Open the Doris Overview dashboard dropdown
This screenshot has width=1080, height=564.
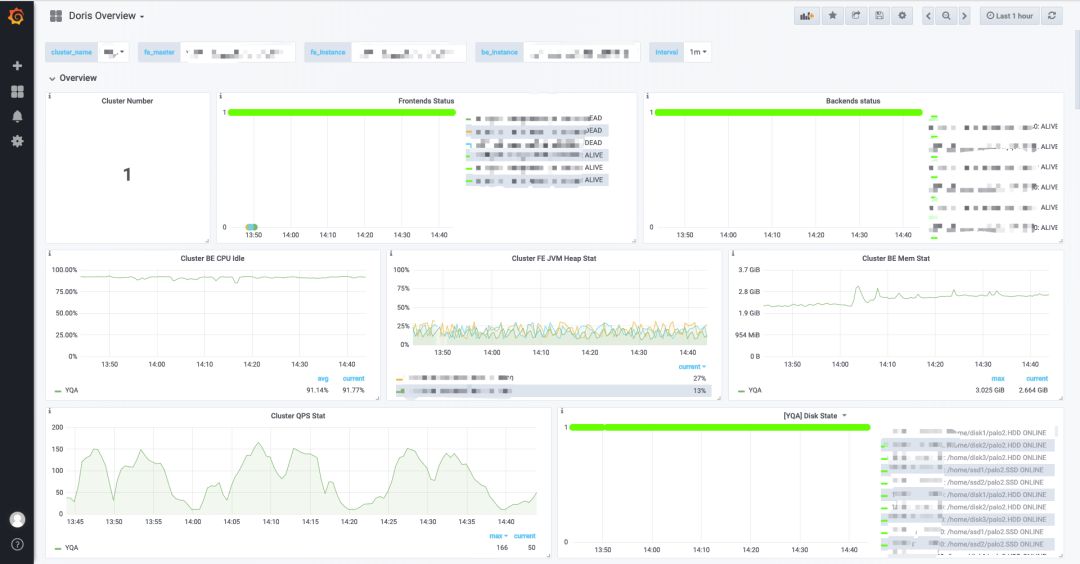[x=106, y=16]
